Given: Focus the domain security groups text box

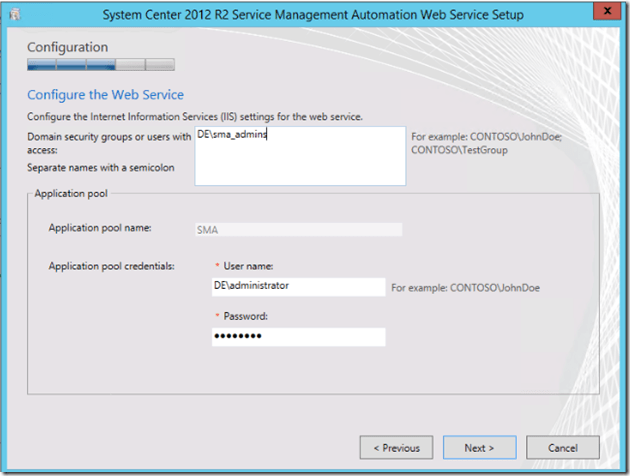Looking at the screenshot, I should click(x=300, y=156).
